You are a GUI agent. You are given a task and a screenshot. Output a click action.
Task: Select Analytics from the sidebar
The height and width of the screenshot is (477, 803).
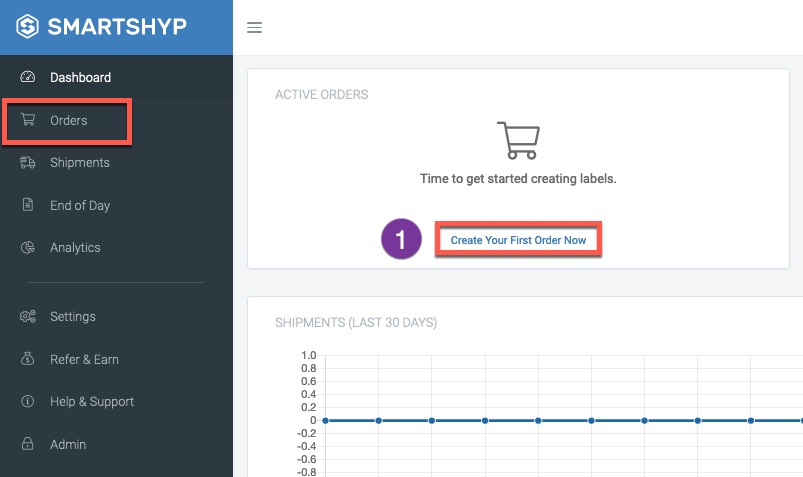[x=75, y=248]
